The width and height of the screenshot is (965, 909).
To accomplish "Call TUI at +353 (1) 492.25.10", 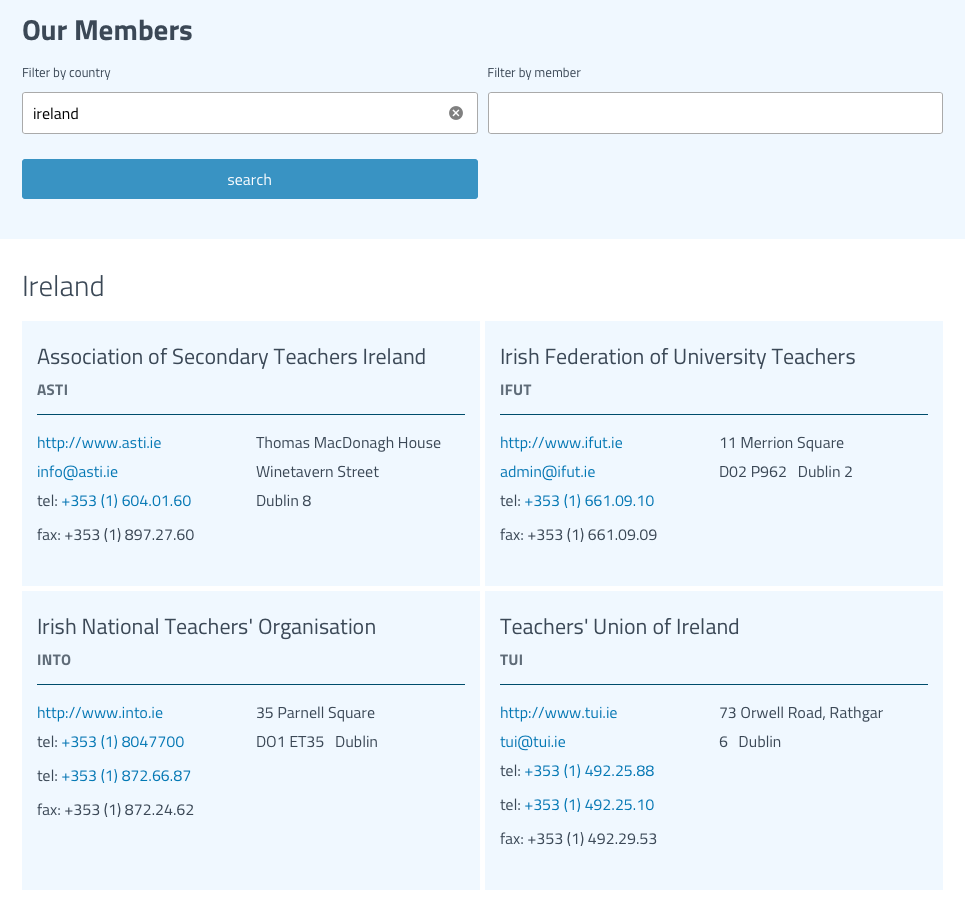I will pos(589,805).
